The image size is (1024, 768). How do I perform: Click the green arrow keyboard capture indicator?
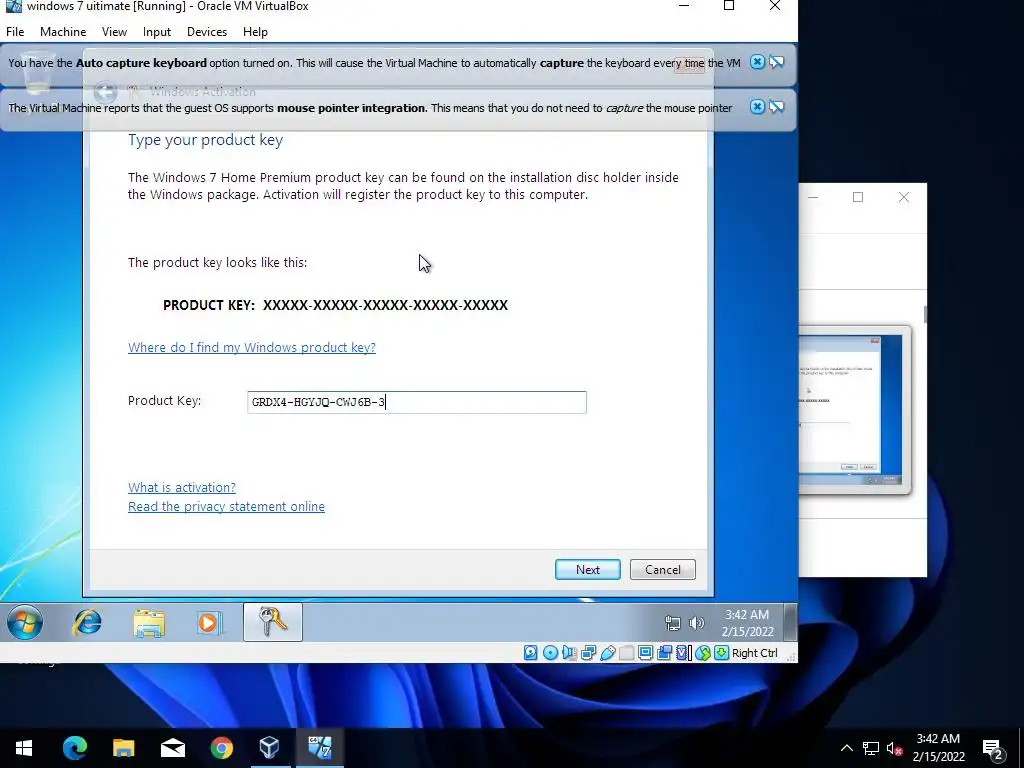(x=721, y=652)
